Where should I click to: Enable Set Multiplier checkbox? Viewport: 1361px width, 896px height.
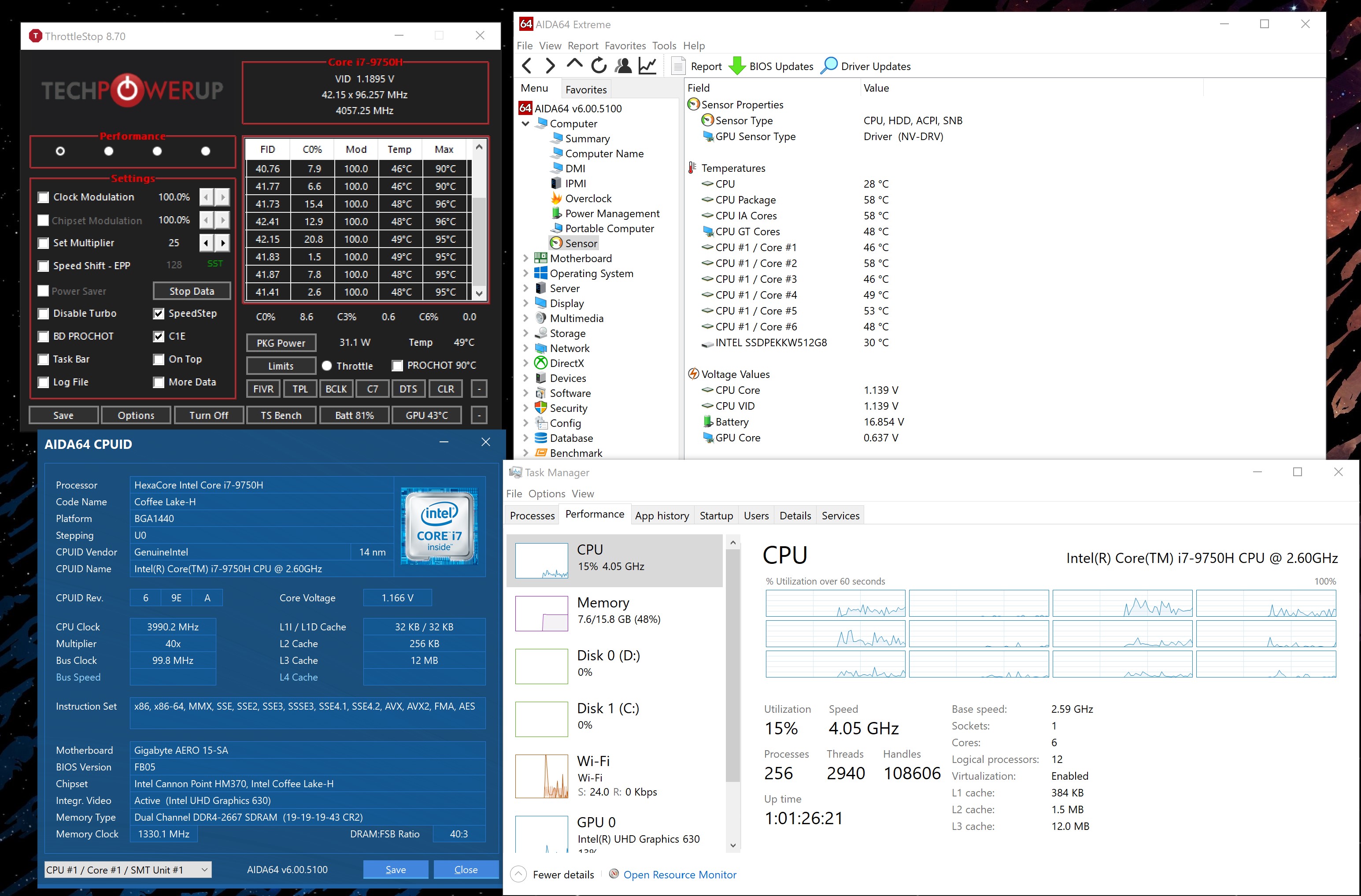(43, 243)
